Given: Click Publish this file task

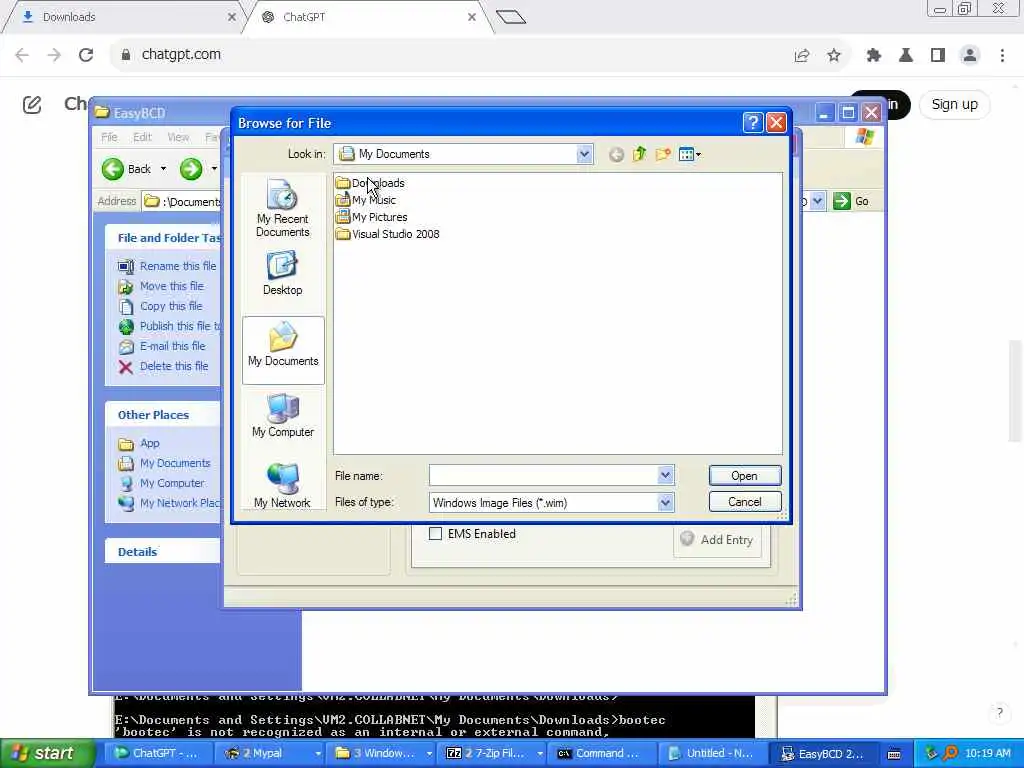Looking at the screenshot, I should coord(170,326).
